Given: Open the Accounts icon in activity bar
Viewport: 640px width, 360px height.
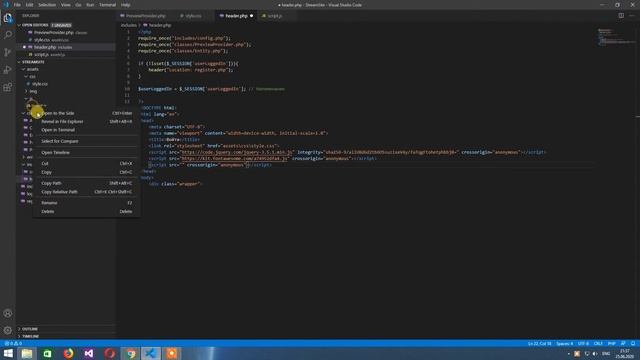Looking at the screenshot, I should (x=8, y=313).
